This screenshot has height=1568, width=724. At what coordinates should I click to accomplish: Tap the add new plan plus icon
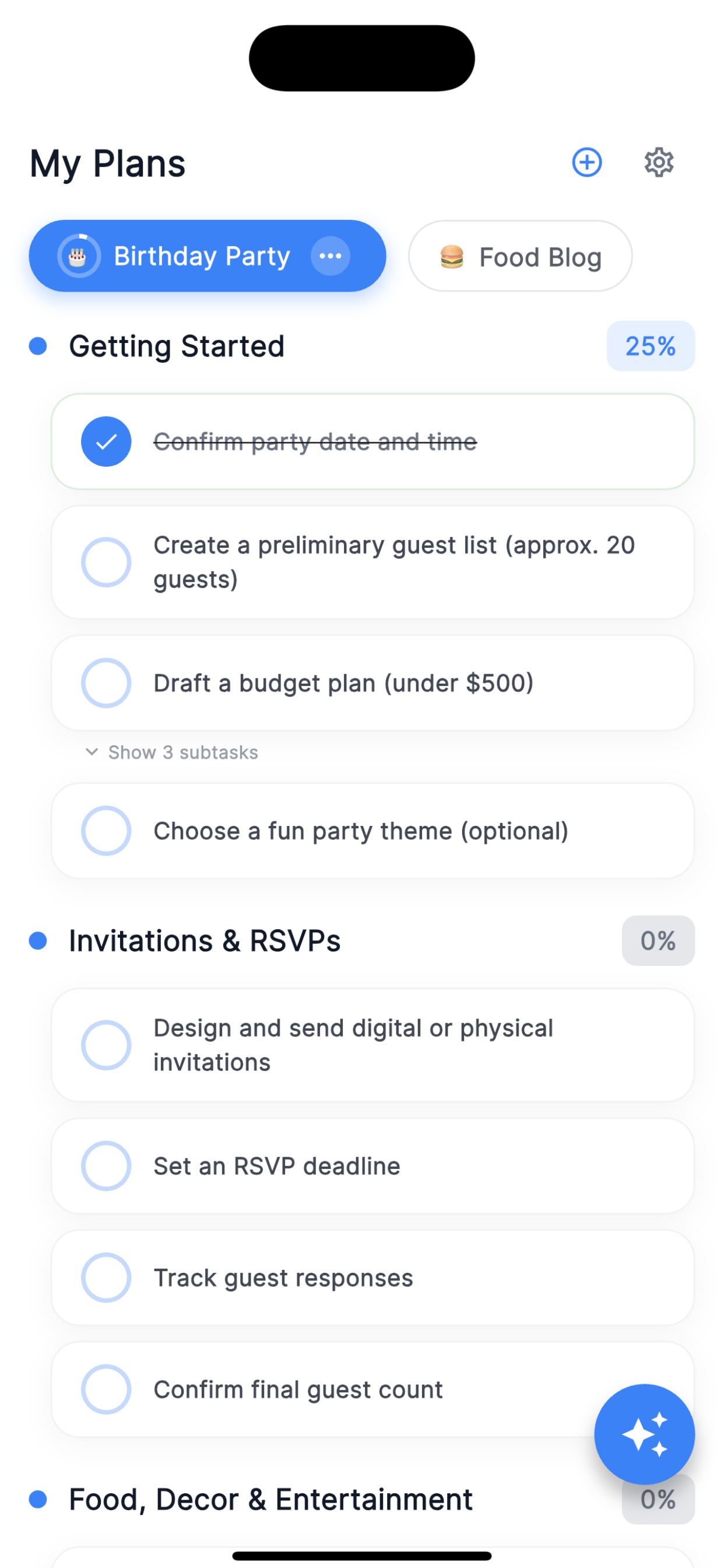coord(586,163)
